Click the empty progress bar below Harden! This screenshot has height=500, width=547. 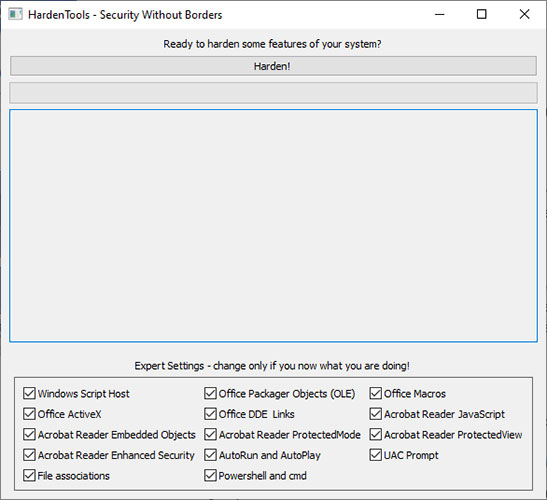coord(273,92)
